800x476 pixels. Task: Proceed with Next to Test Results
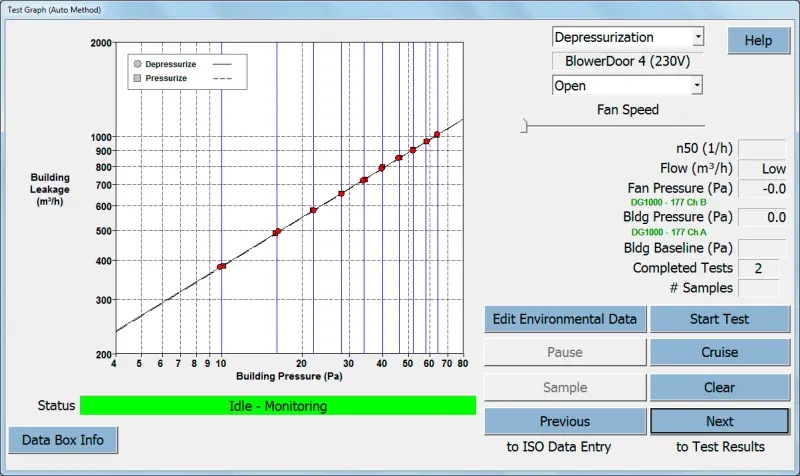tap(719, 421)
